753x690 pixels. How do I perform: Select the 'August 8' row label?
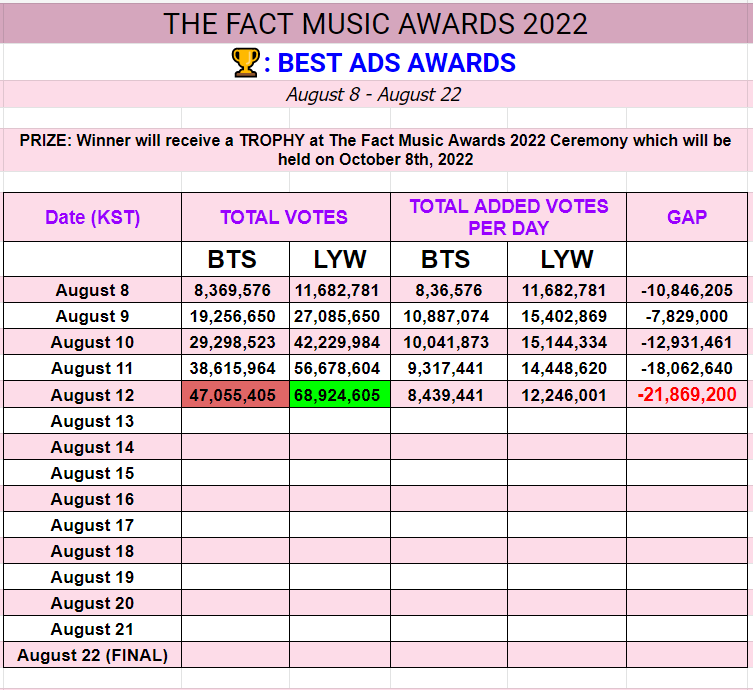[x=93, y=290]
